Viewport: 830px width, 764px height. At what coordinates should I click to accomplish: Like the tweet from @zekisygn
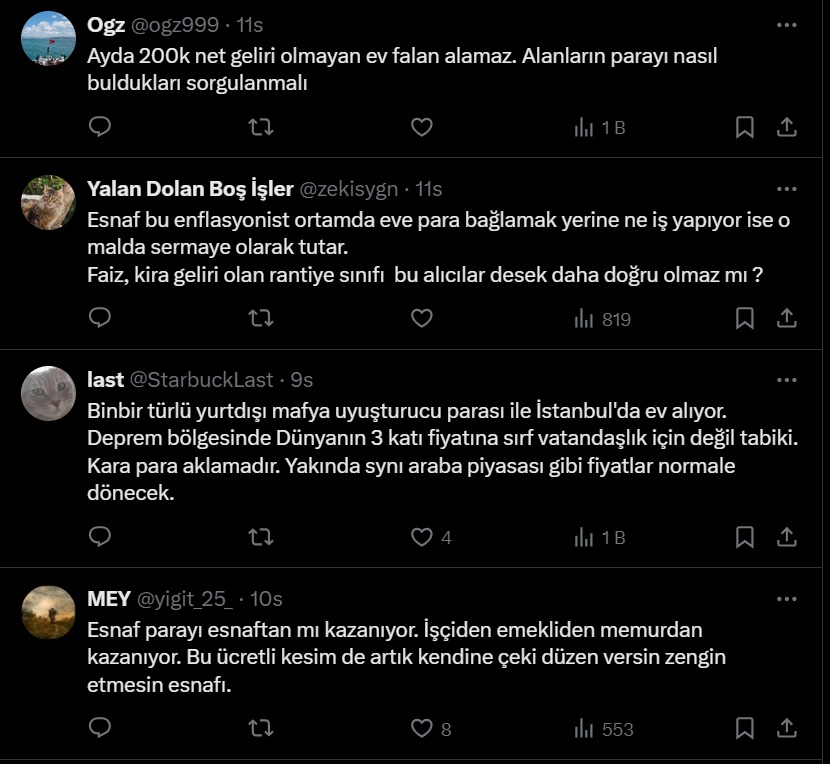point(422,318)
